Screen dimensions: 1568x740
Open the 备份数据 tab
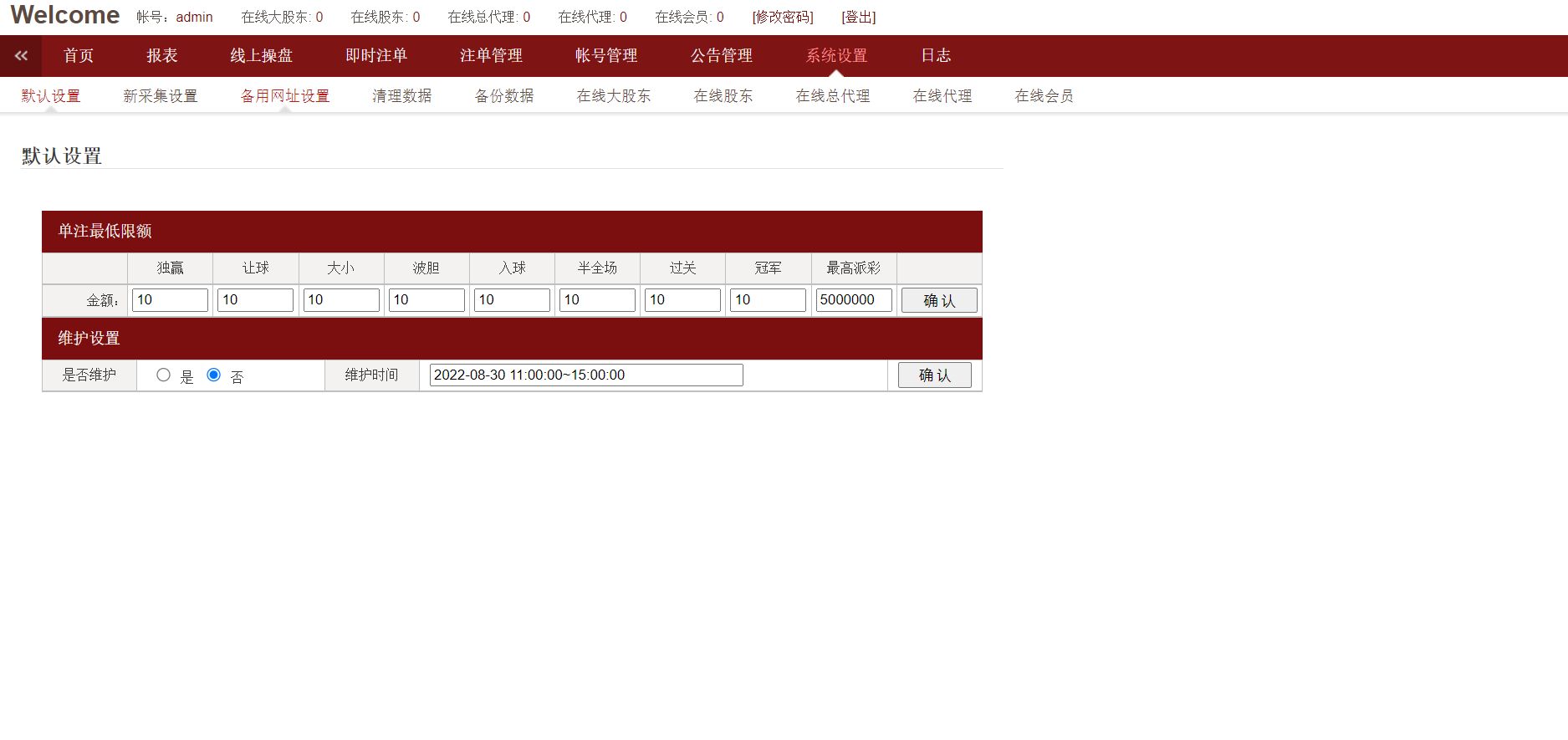[504, 96]
